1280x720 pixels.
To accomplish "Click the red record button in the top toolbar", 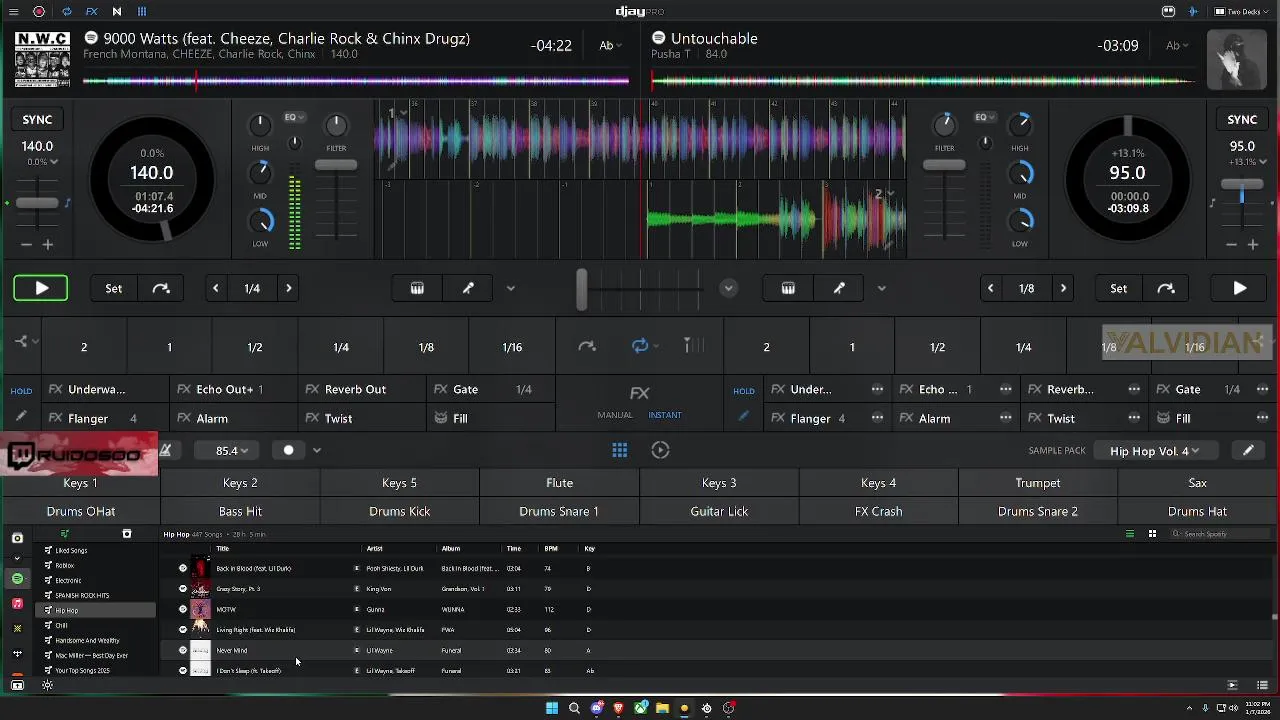I will pyautogui.click(x=39, y=11).
